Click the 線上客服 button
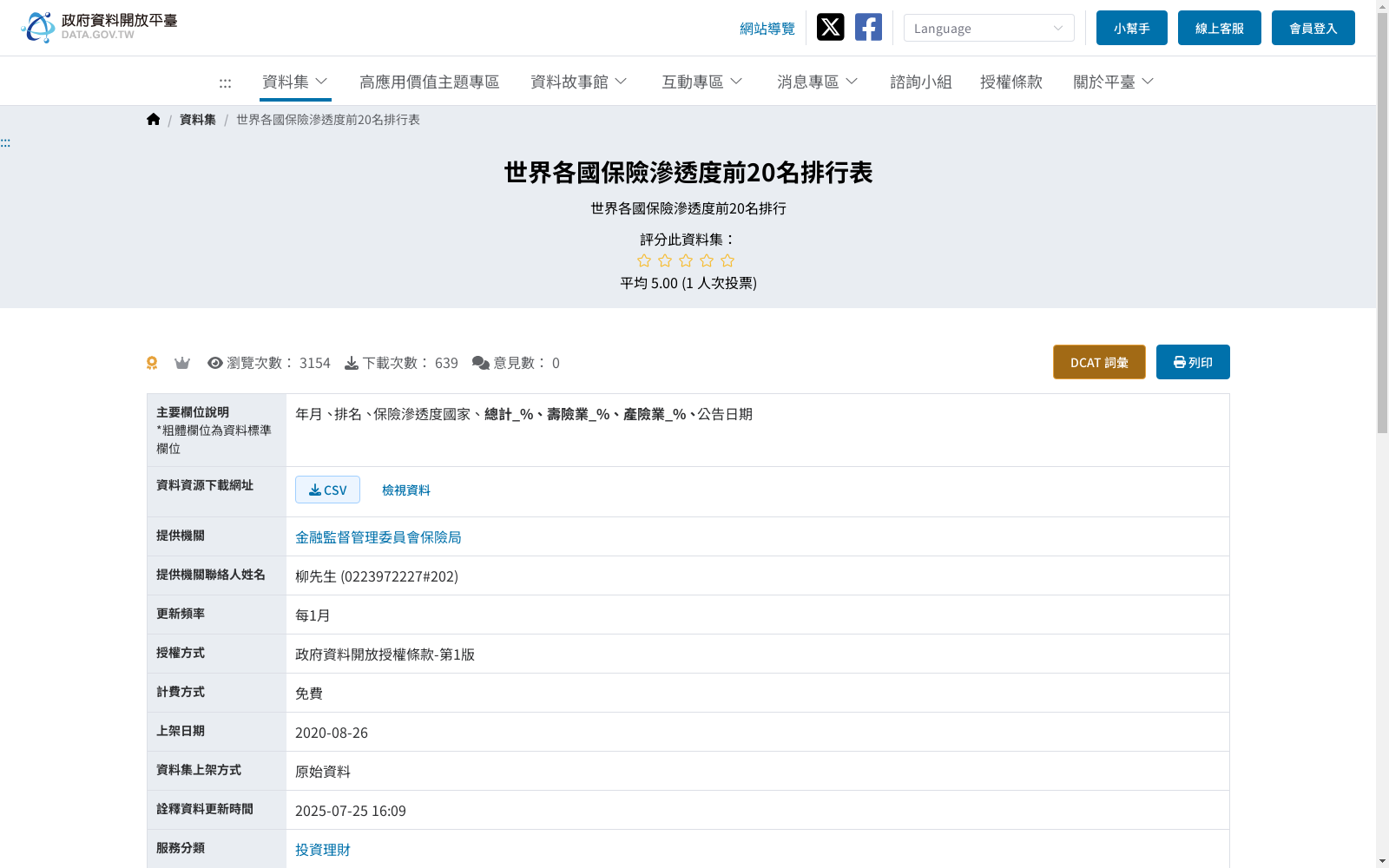The width and height of the screenshot is (1389, 868). [x=1220, y=28]
